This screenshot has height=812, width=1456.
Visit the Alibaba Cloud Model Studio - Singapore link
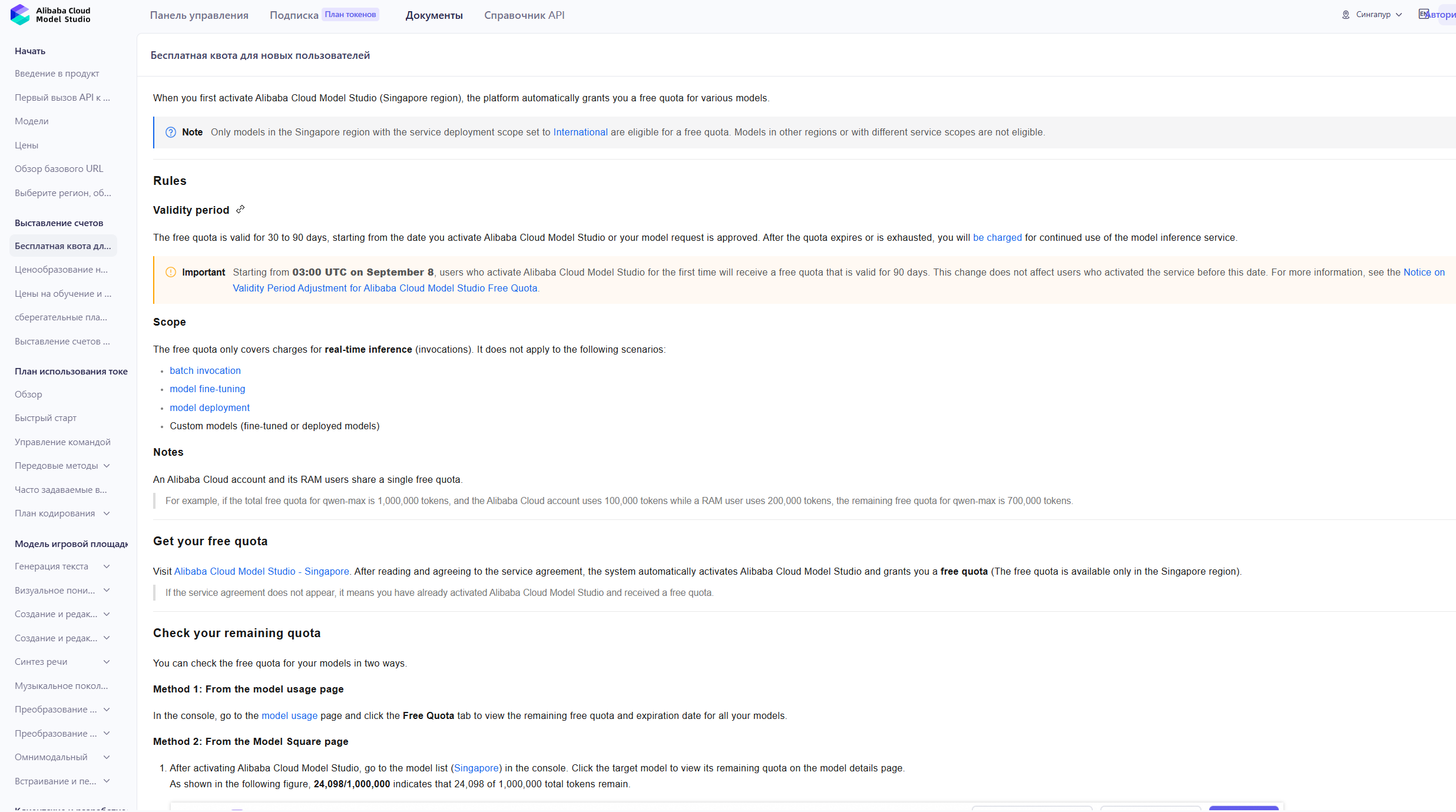[262, 572]
